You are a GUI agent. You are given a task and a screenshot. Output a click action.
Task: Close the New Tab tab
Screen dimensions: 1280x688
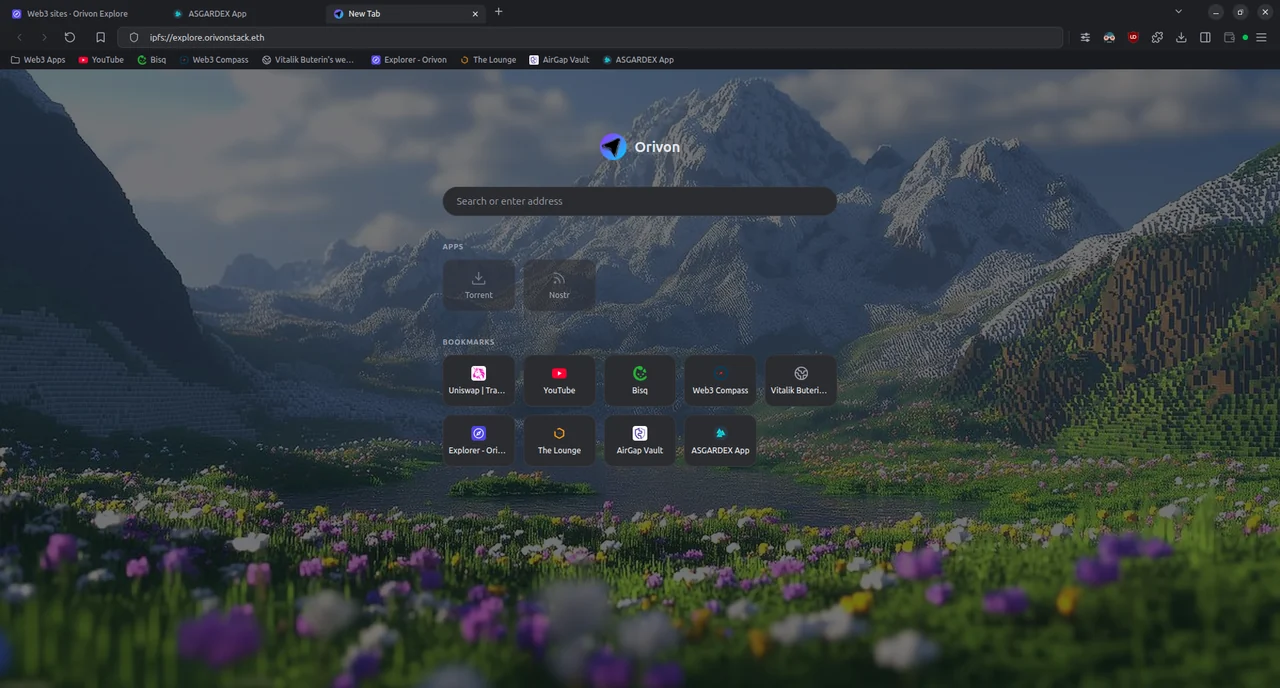(476, 14)
